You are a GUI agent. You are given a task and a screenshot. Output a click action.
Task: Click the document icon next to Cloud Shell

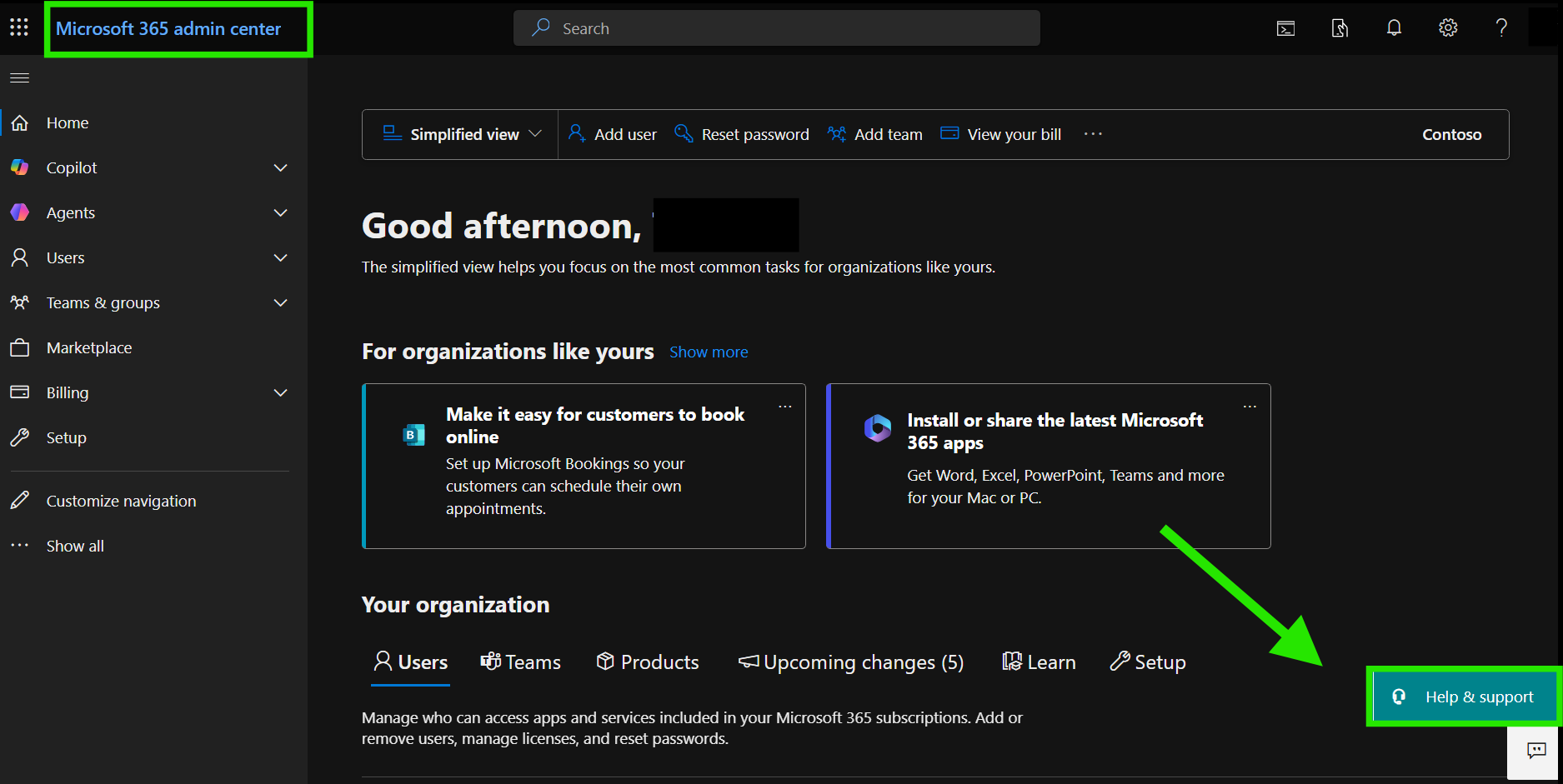(1340, 28)
